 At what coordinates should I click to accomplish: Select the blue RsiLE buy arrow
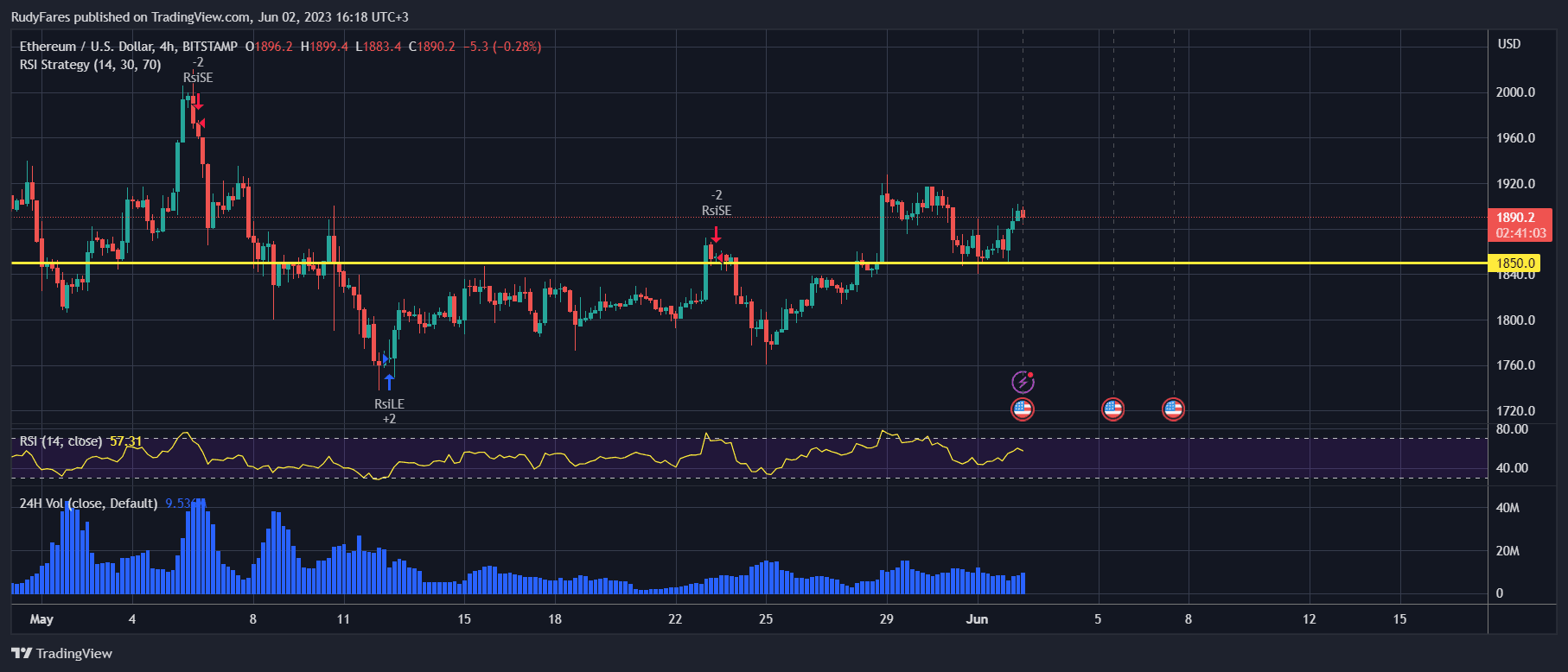coord(389,382)
